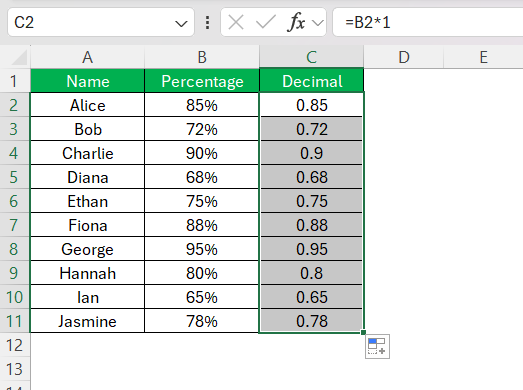Viewport: 523px width, 390px height.
Task: Click the 80% percentage cell
Action: pyautogui.click(x=202, y=273)
